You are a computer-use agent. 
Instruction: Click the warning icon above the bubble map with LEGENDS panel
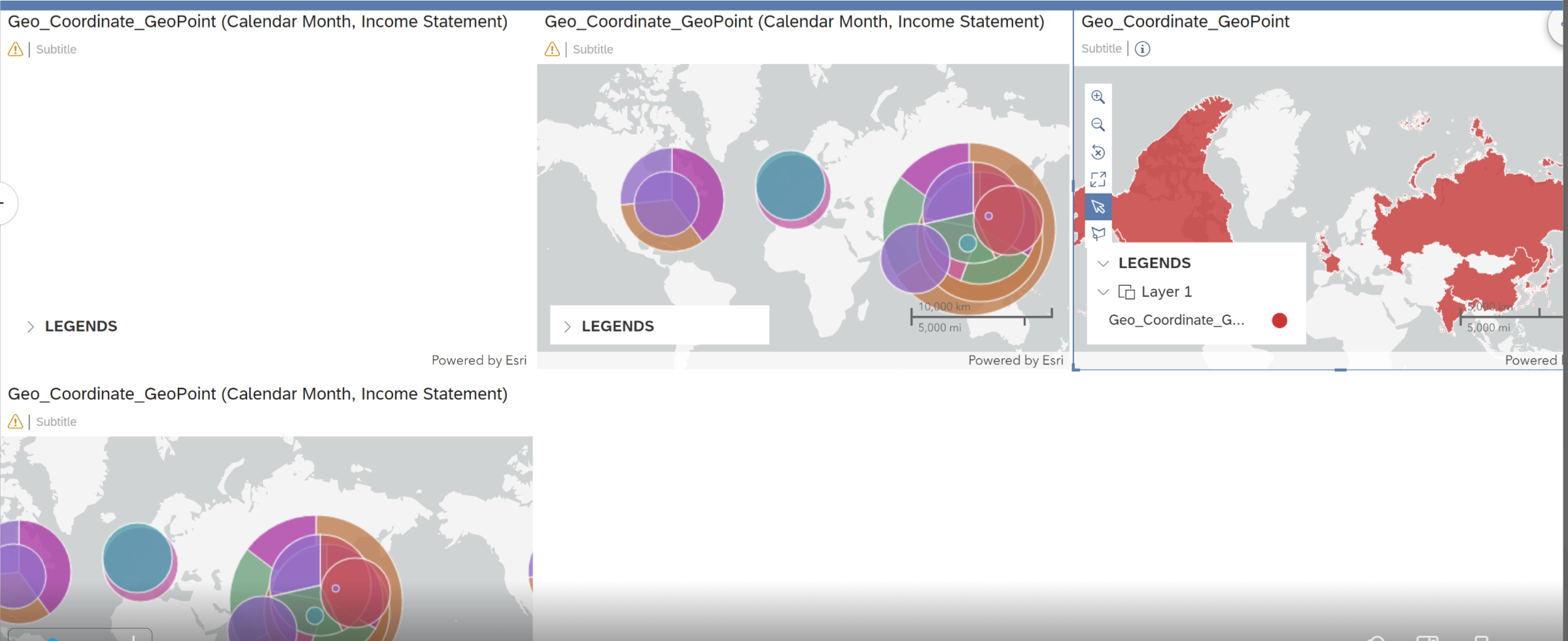click(x=552, y=49)
